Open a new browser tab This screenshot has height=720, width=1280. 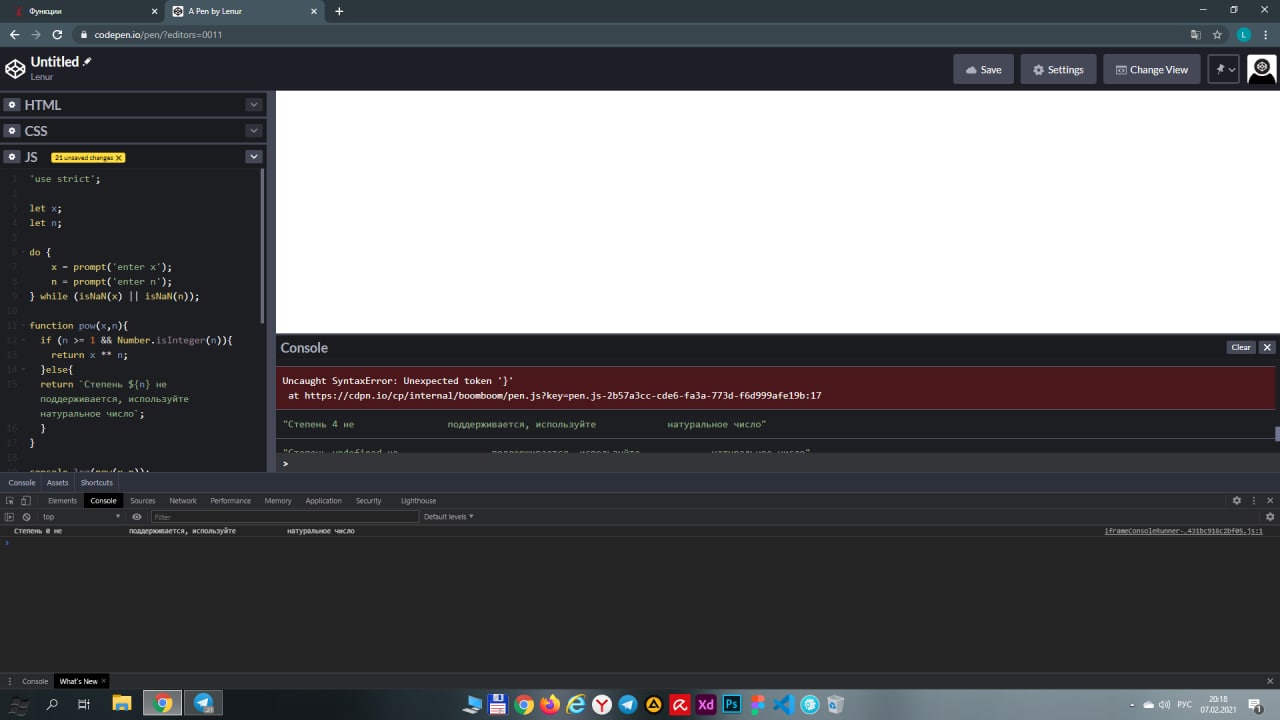pos(339,11)
